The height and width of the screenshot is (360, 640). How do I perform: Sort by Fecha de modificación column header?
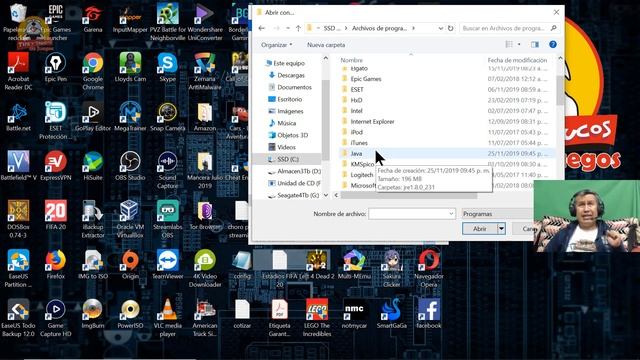[517, 60]
